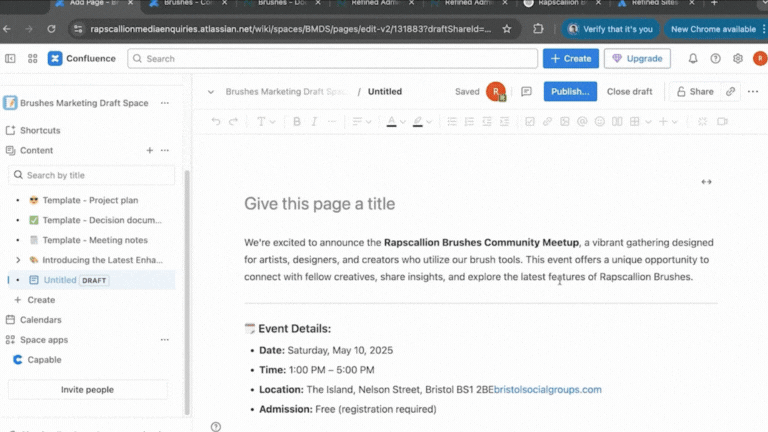
Task: Go to Confluence home logo
Action: click(x=82, y=59)
